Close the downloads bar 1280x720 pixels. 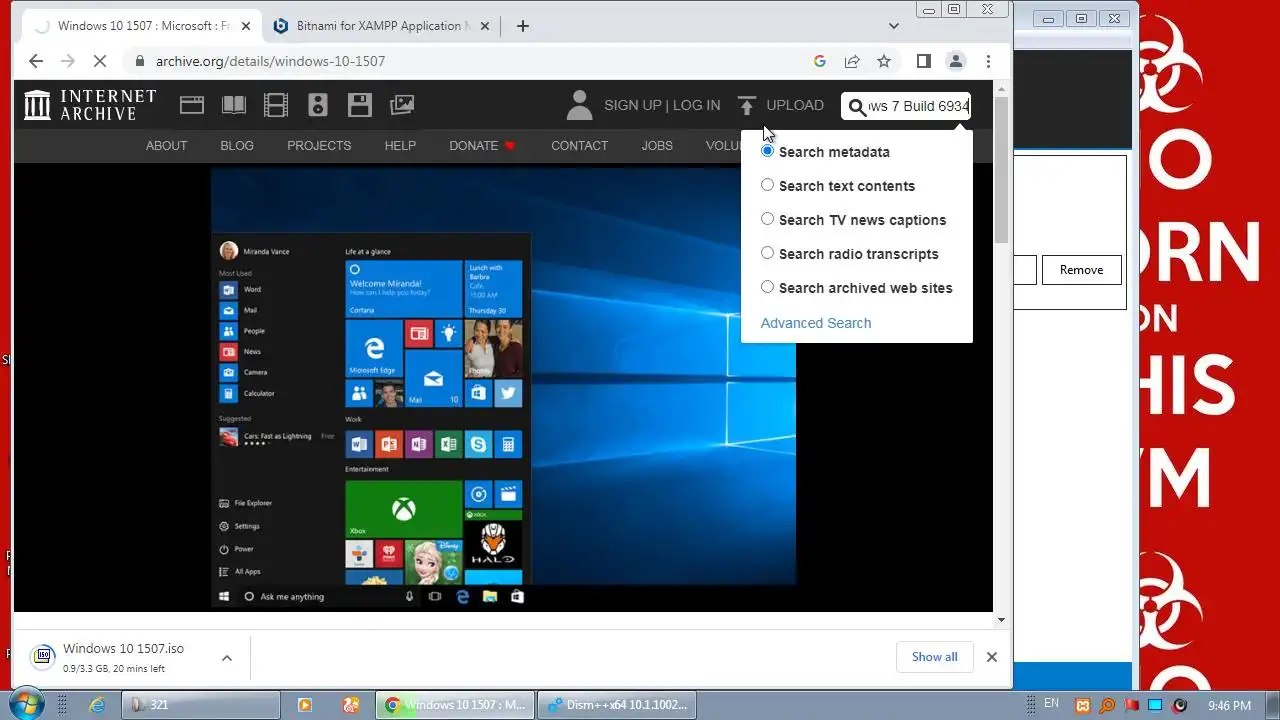991,657
